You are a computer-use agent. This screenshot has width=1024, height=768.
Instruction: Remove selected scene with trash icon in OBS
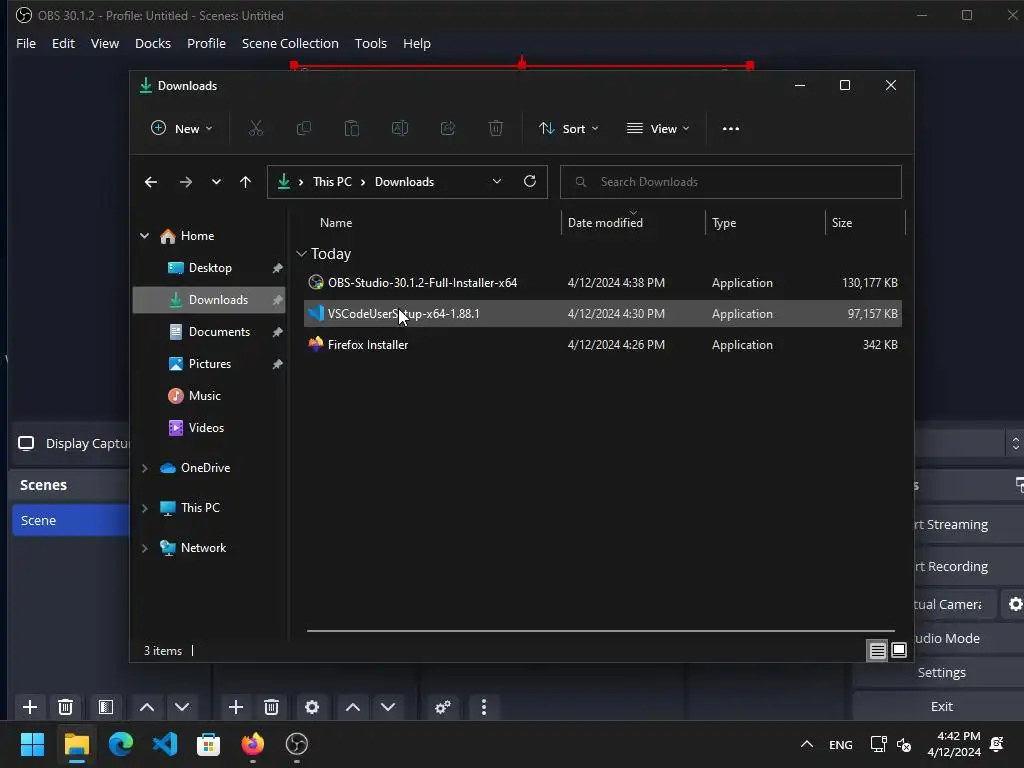click(x=65, y=707)
